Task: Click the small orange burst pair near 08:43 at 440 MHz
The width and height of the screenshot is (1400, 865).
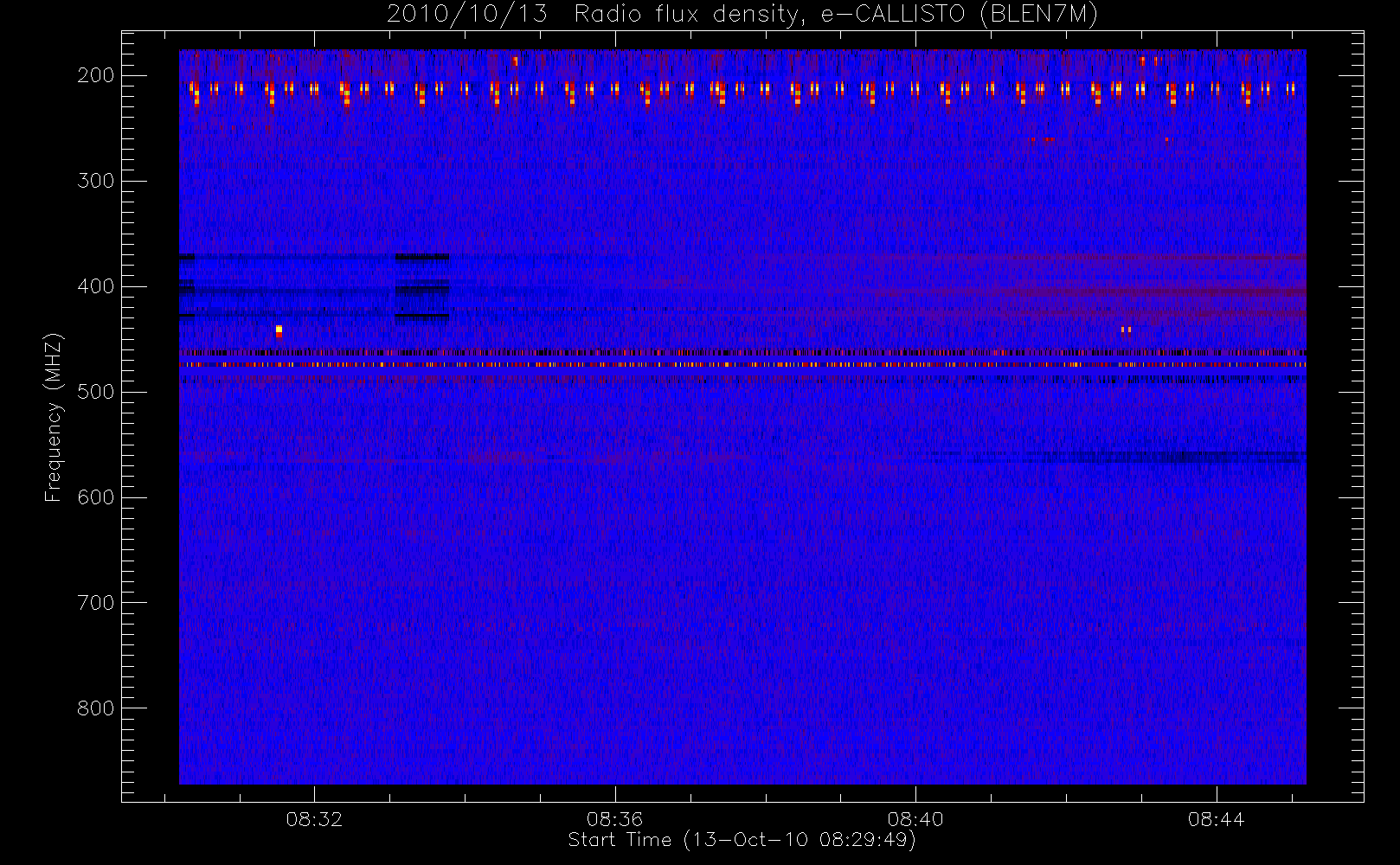Action: point(1126,330)
